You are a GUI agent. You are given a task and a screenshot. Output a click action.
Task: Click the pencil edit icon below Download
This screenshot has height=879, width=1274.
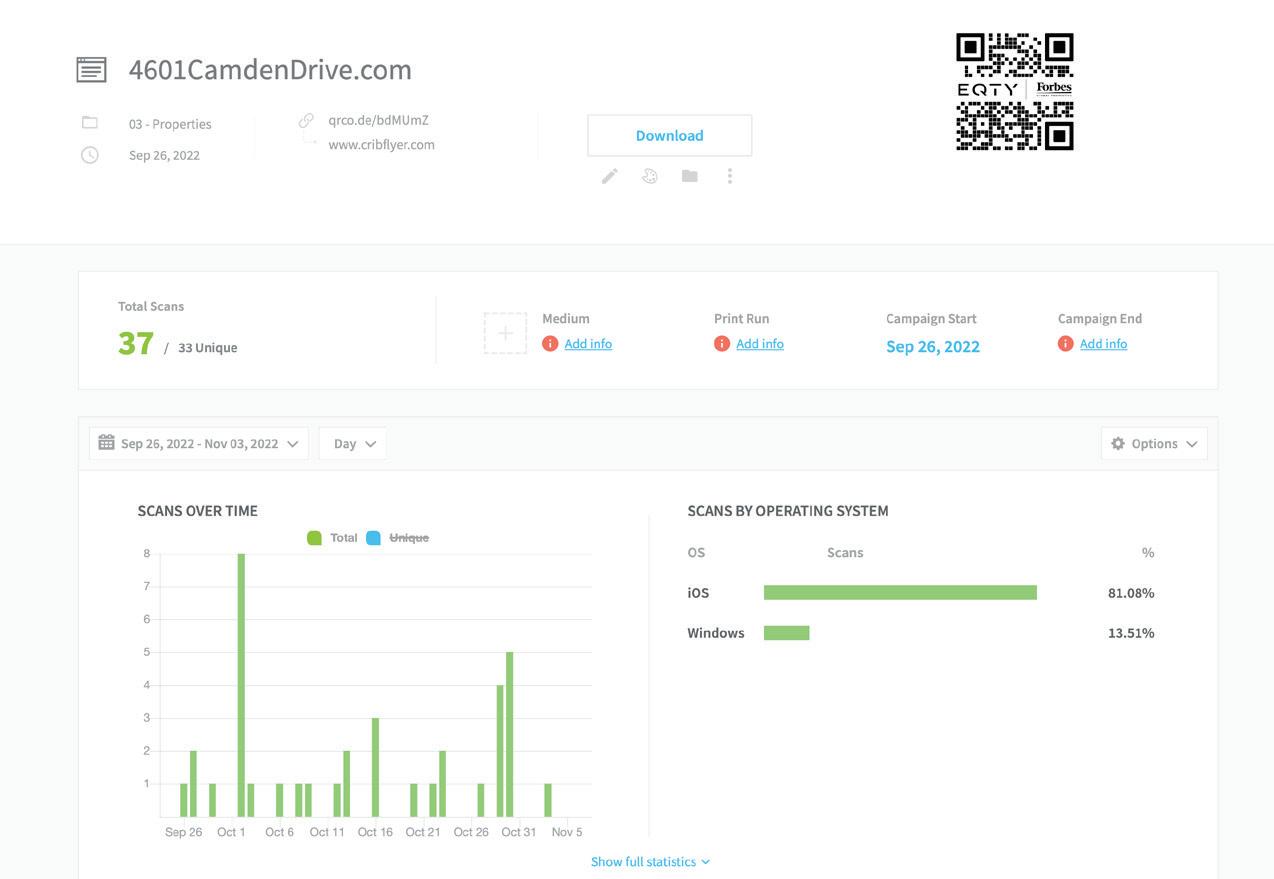click(609, 176)
